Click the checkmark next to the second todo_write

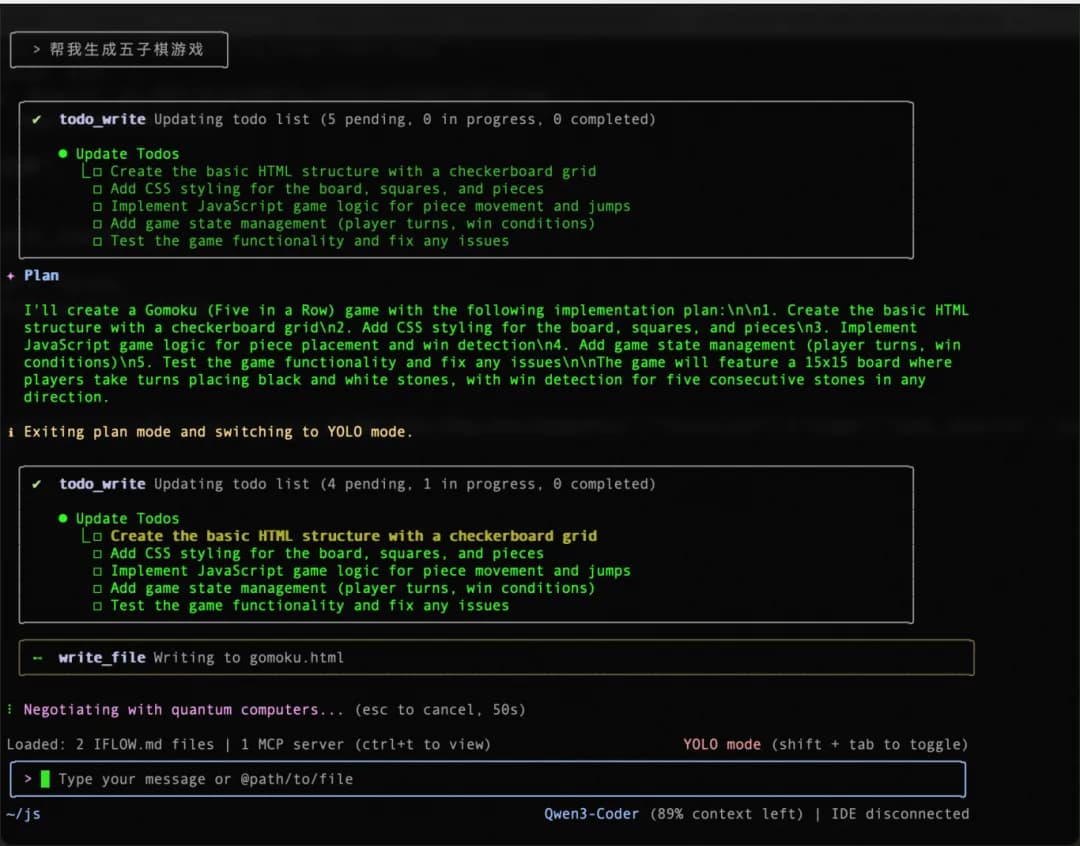click(37, 484)
